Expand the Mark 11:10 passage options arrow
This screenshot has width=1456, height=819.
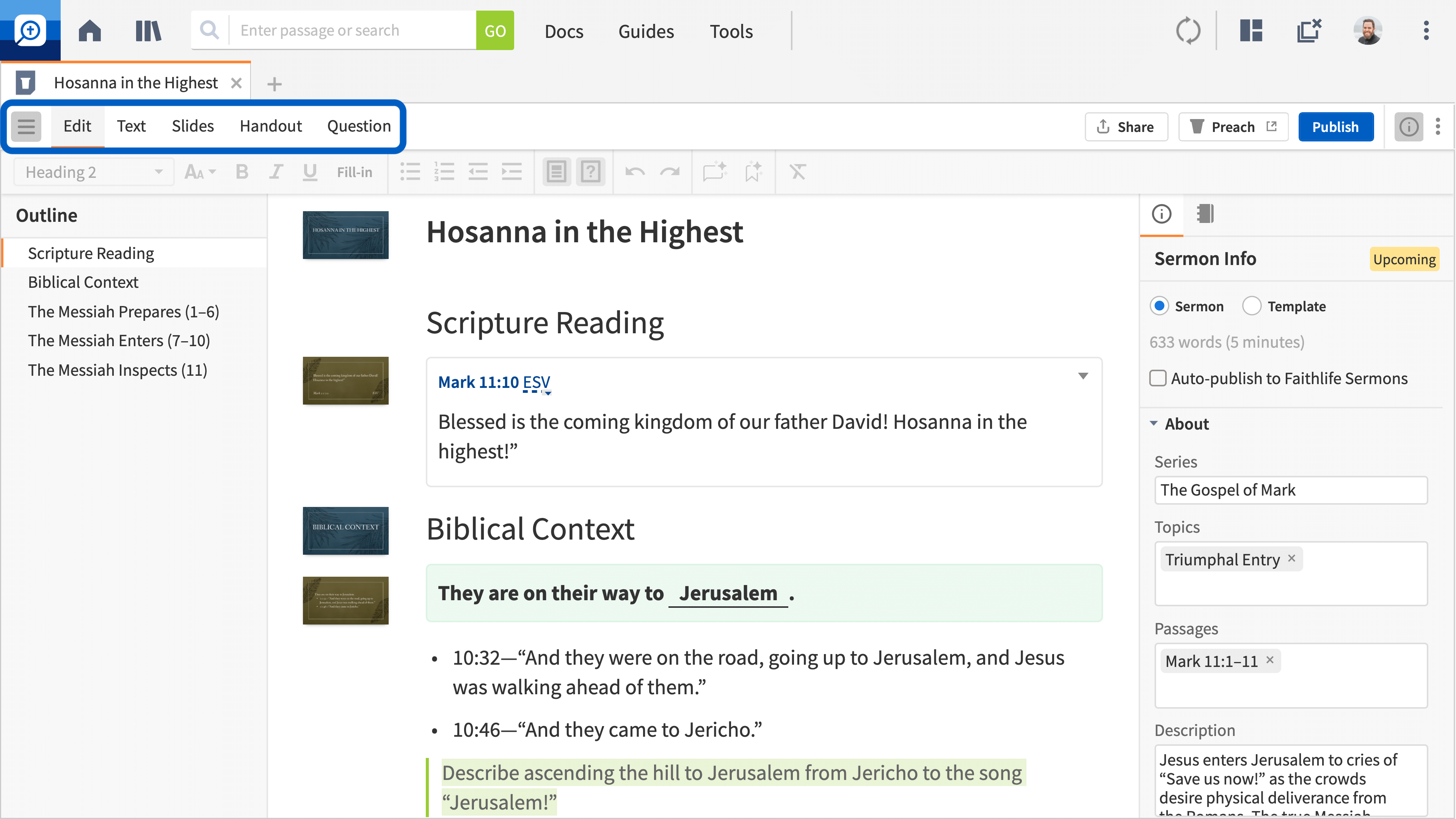click(x=1083, y=376)
